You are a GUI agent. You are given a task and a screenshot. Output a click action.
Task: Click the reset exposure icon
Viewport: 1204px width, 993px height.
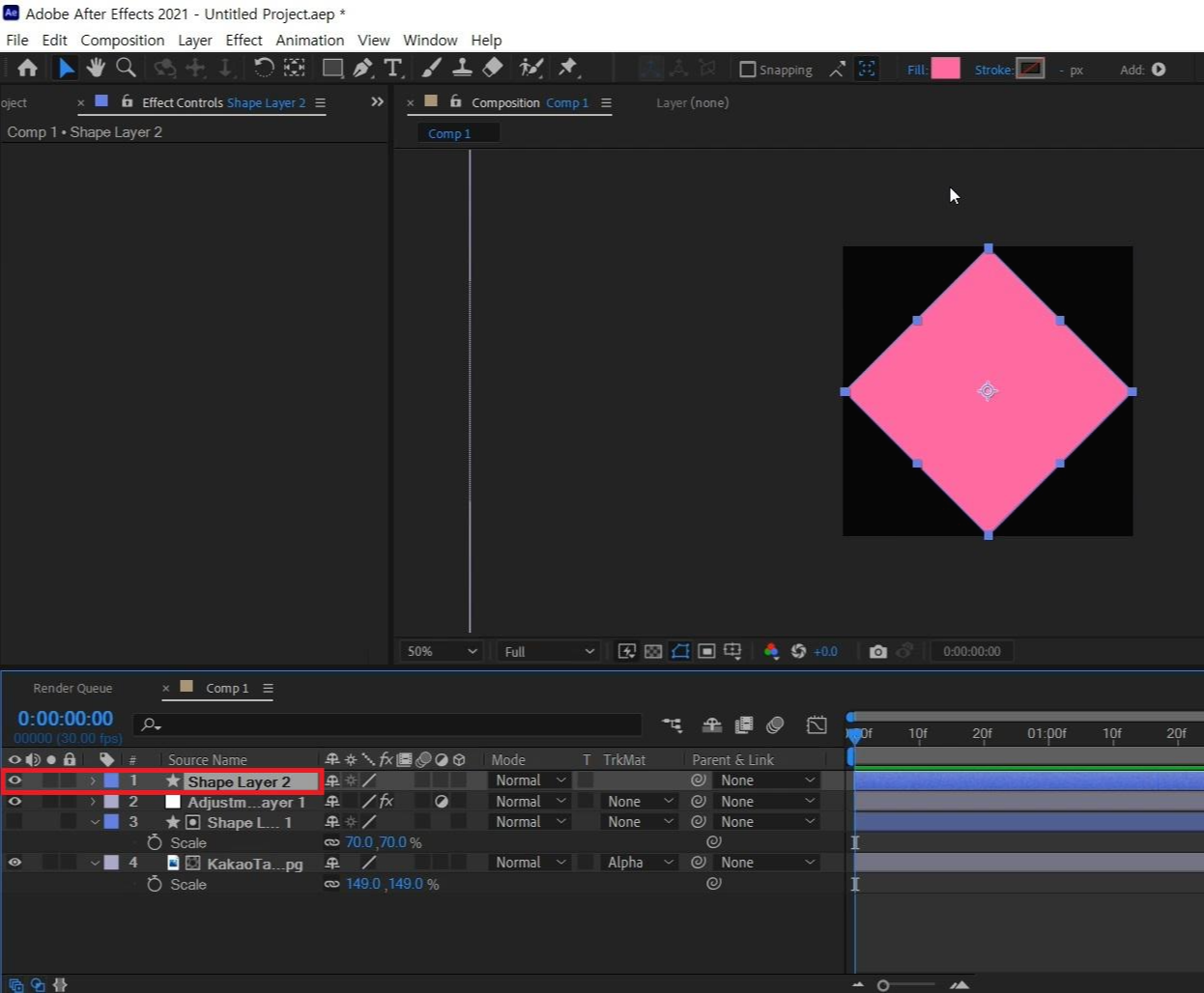pos(798,651)
